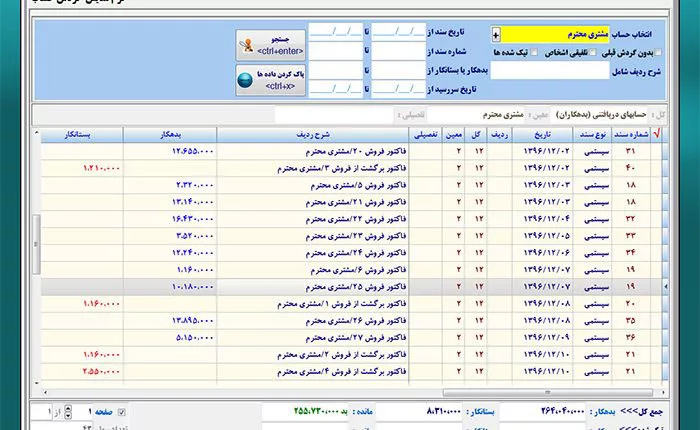The height and width of the screenshot is (430, 700).
Task: Click the table's vertical scroll up arrow
Action: point(37,133)
